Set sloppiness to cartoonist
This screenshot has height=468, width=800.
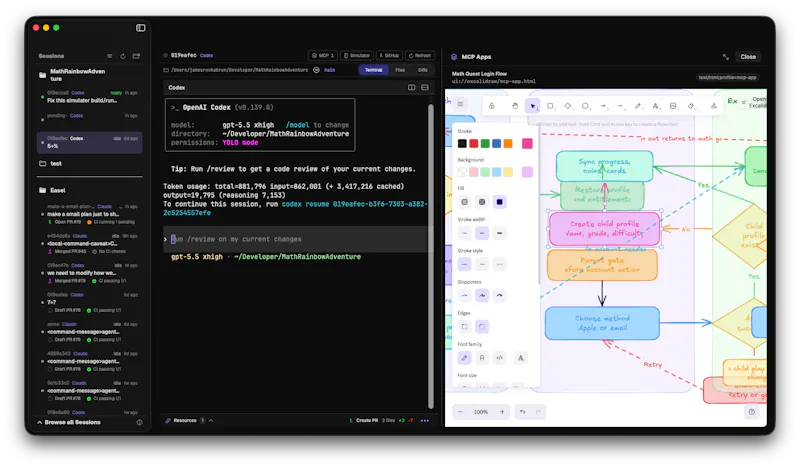coord(499,295)
